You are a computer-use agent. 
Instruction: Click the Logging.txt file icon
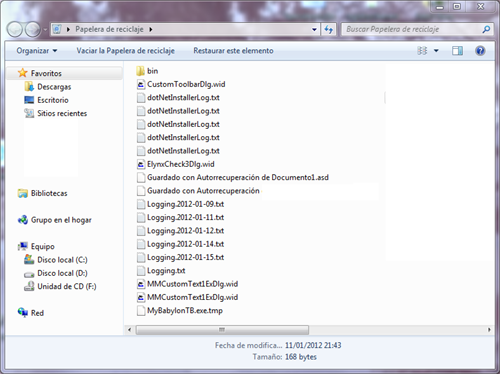(141, 271)
